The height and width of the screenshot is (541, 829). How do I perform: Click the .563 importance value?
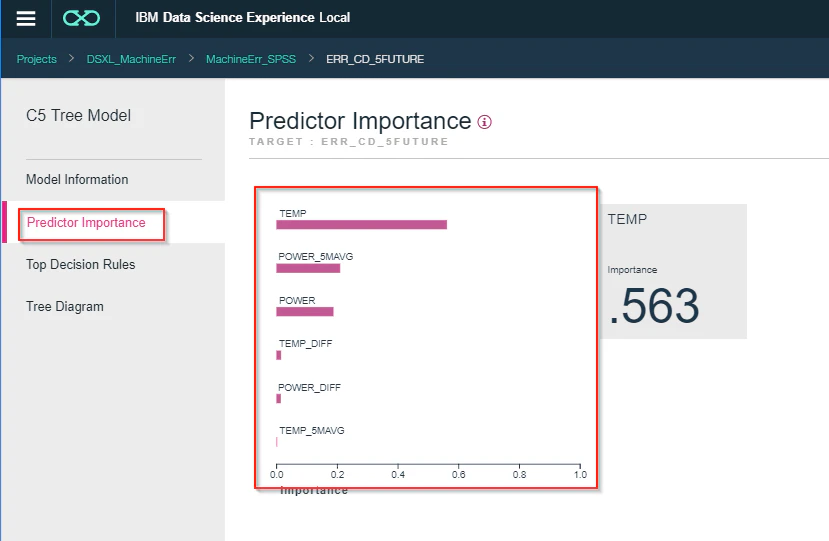[x=655, y=306]
